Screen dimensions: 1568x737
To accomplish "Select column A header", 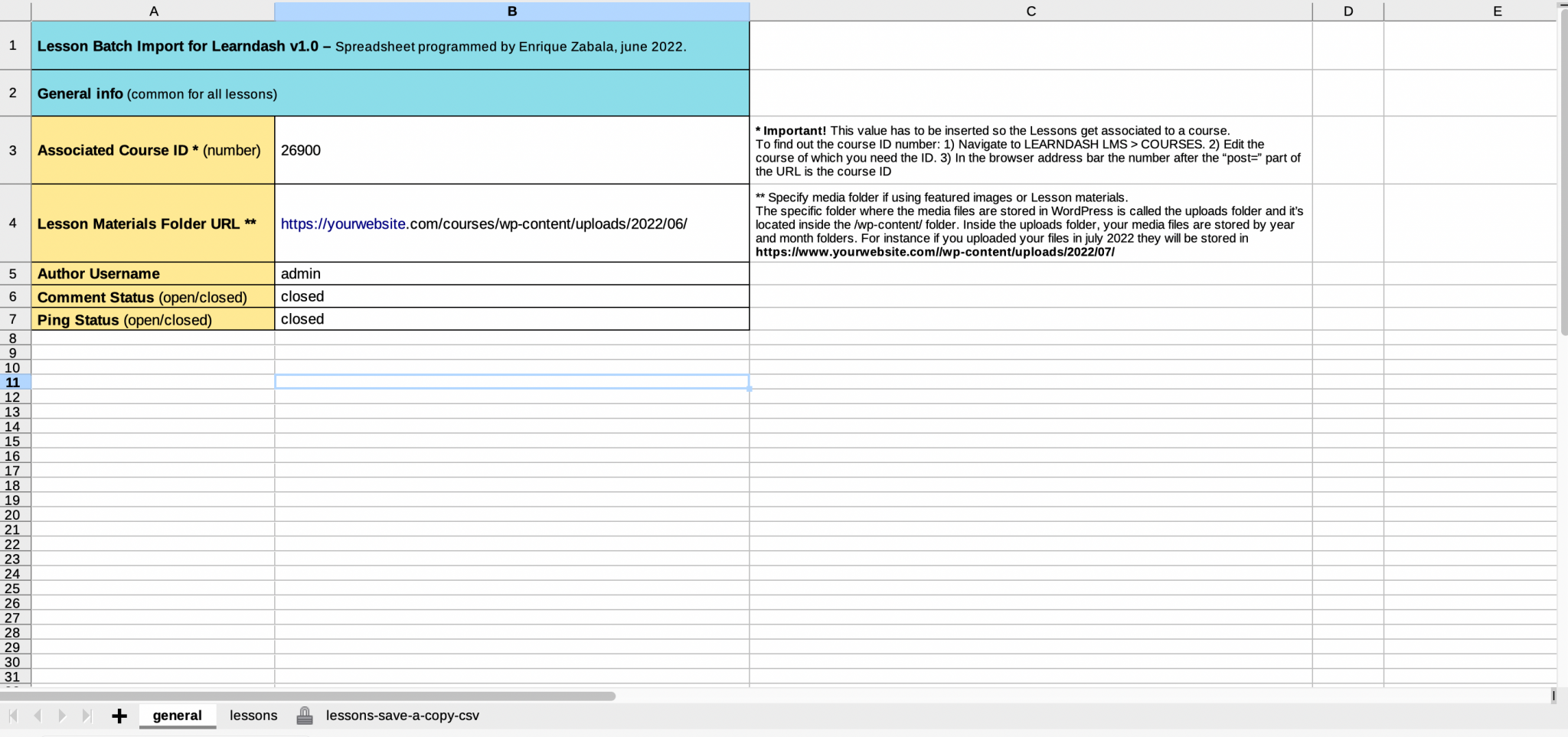I will point(153,11).
